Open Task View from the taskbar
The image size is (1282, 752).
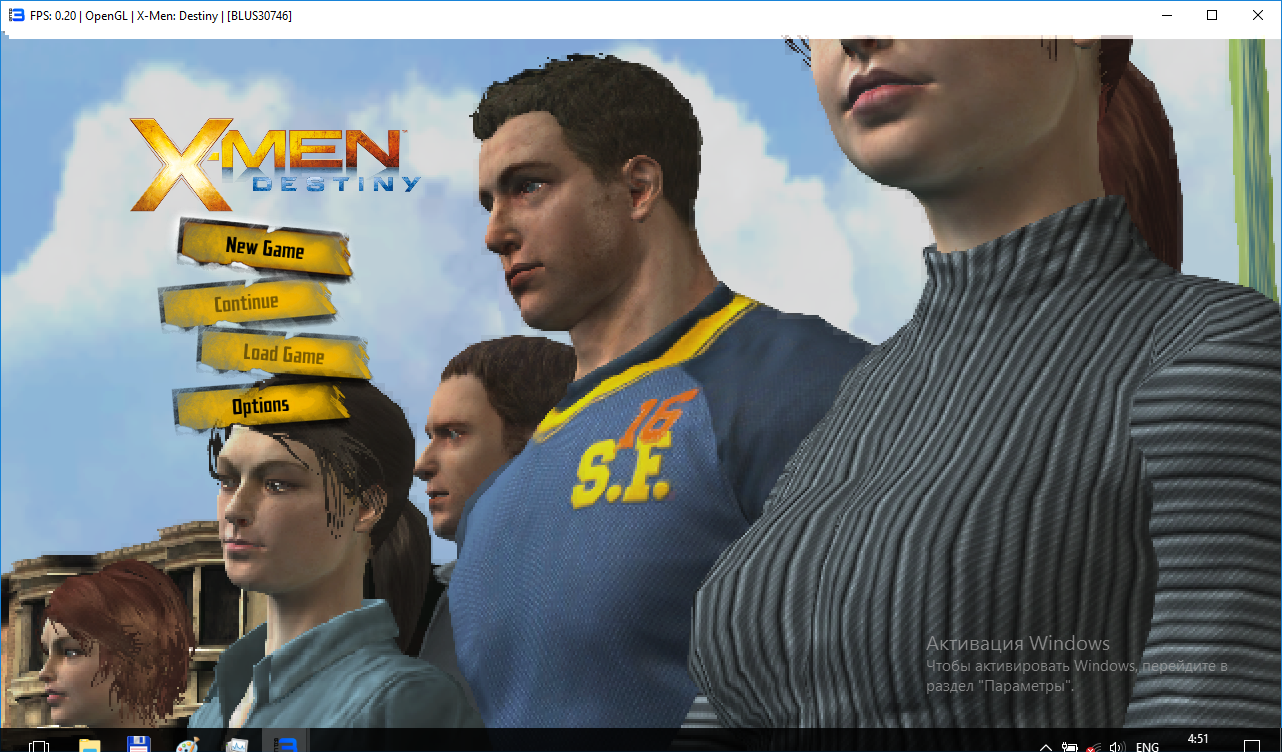pyautogui.click(x=40, y=746)
